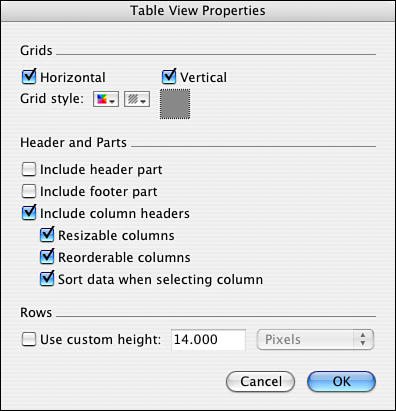Click the gray grid style preview swatch
Screen dimensions: 396x411
click(x=175, y=104)
